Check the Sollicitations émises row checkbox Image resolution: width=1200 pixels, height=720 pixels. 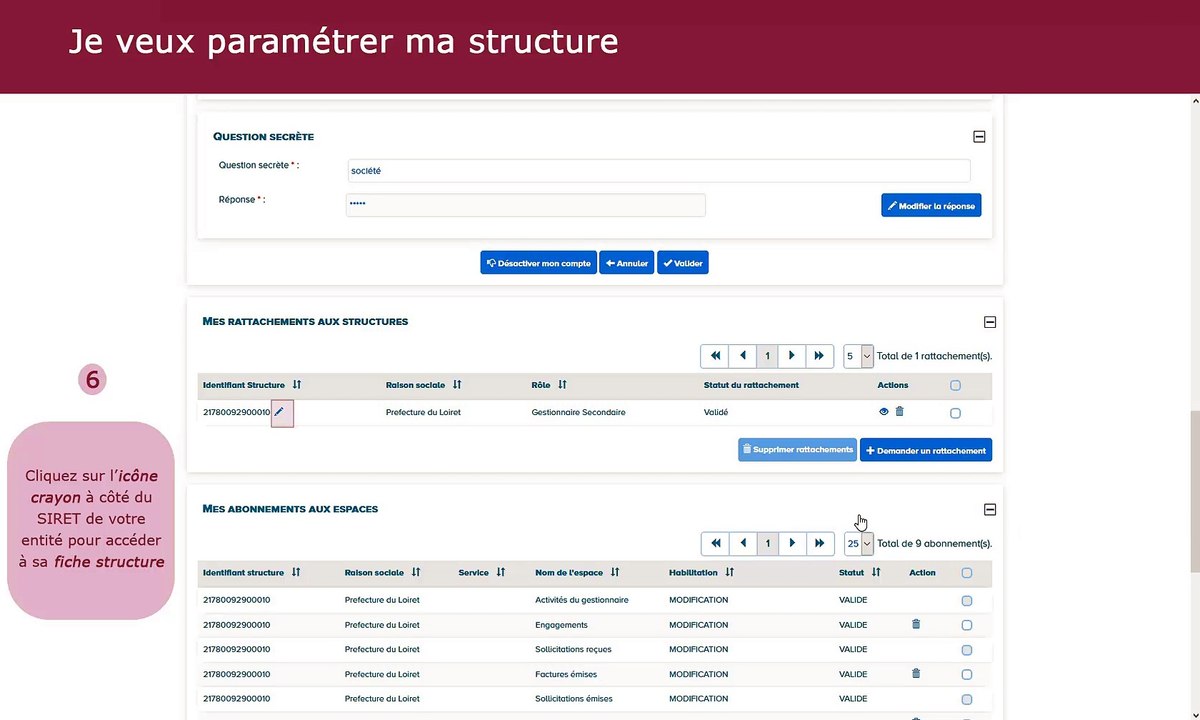(x=966, y=699)
